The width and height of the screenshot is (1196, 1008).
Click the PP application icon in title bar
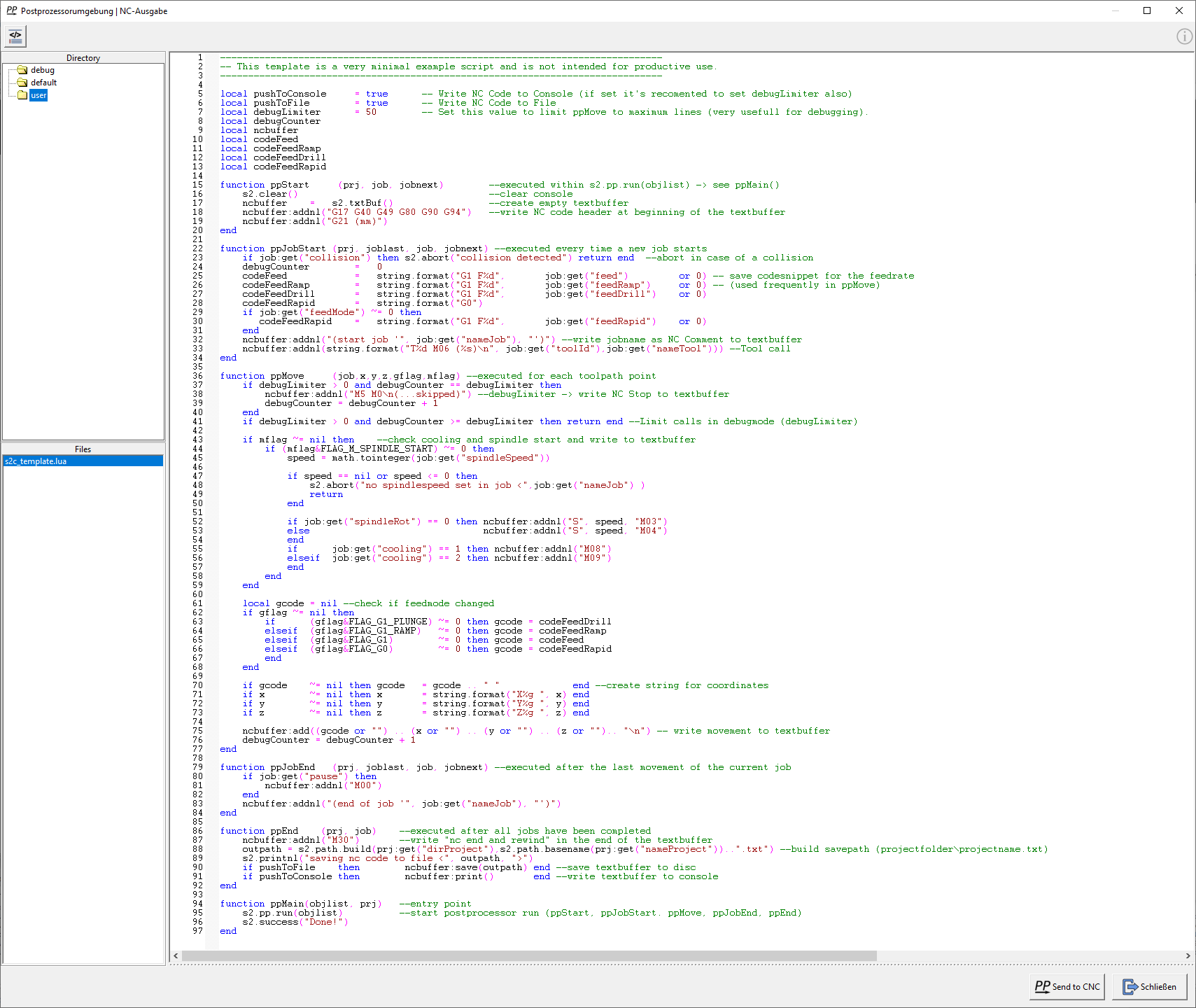11,10
